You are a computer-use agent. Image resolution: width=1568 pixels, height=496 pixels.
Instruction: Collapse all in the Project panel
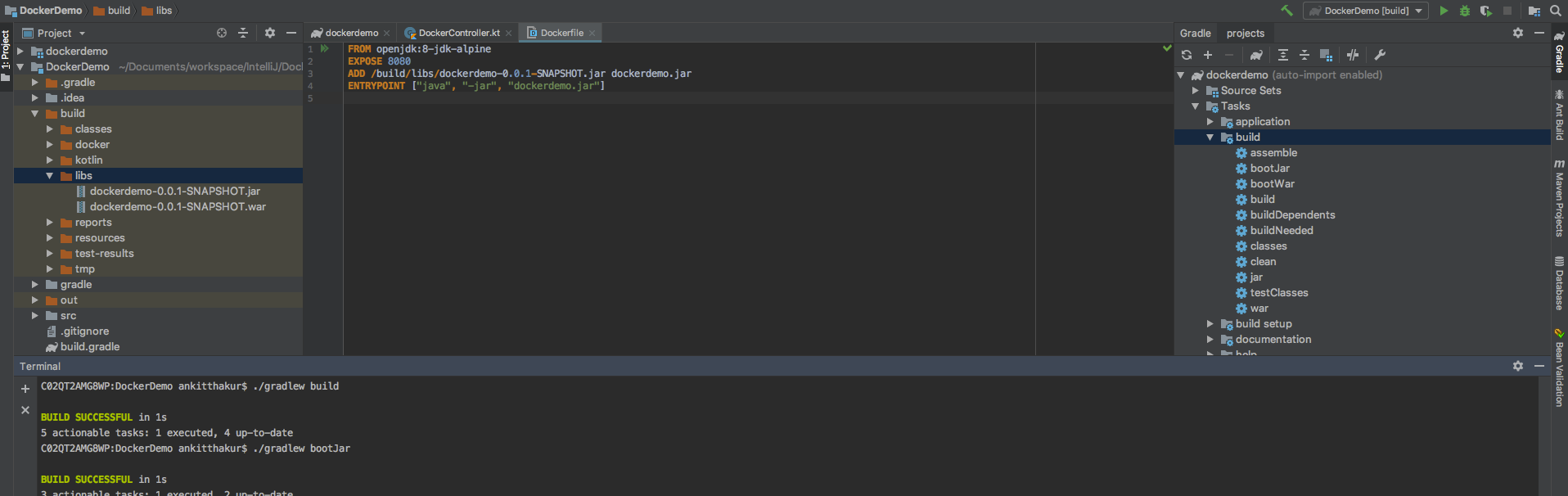tap(243, 33)
